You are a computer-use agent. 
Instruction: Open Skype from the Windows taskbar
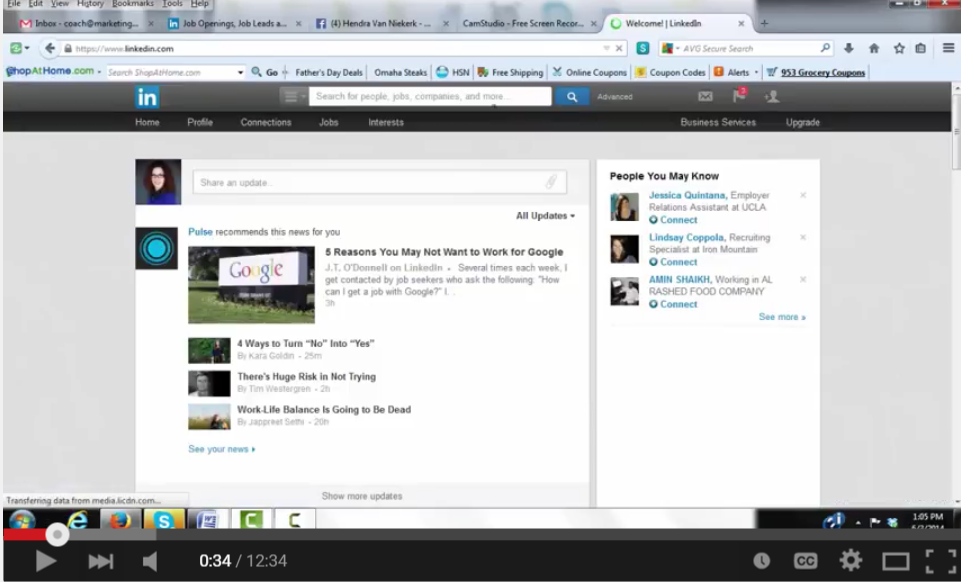click(x=164, y=520)
